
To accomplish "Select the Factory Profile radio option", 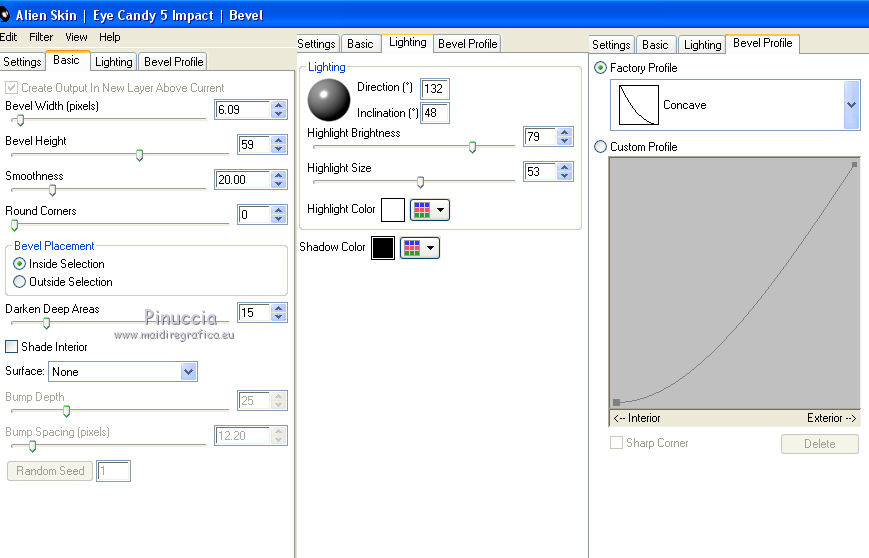I will coord(600,68).
